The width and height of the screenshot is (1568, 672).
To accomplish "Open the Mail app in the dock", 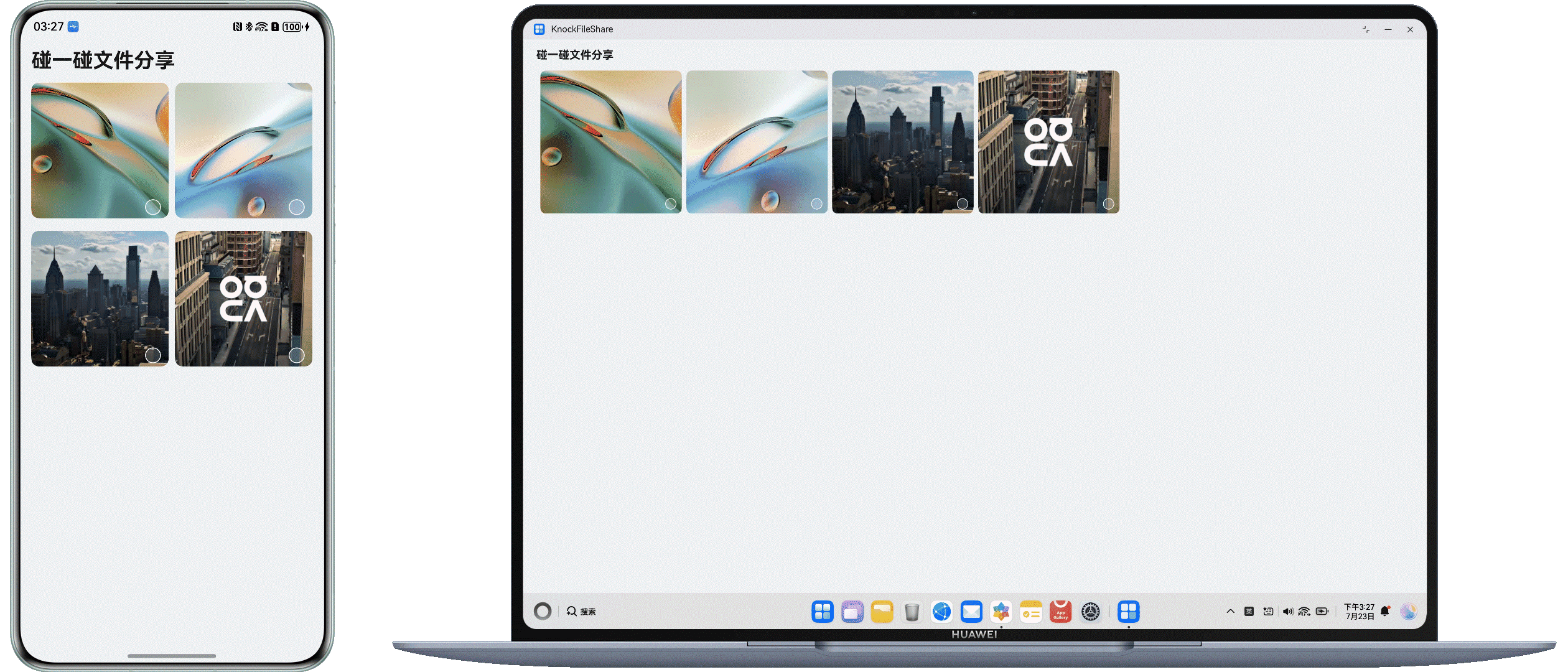I will pyautogui.click(x=971, y=612).
